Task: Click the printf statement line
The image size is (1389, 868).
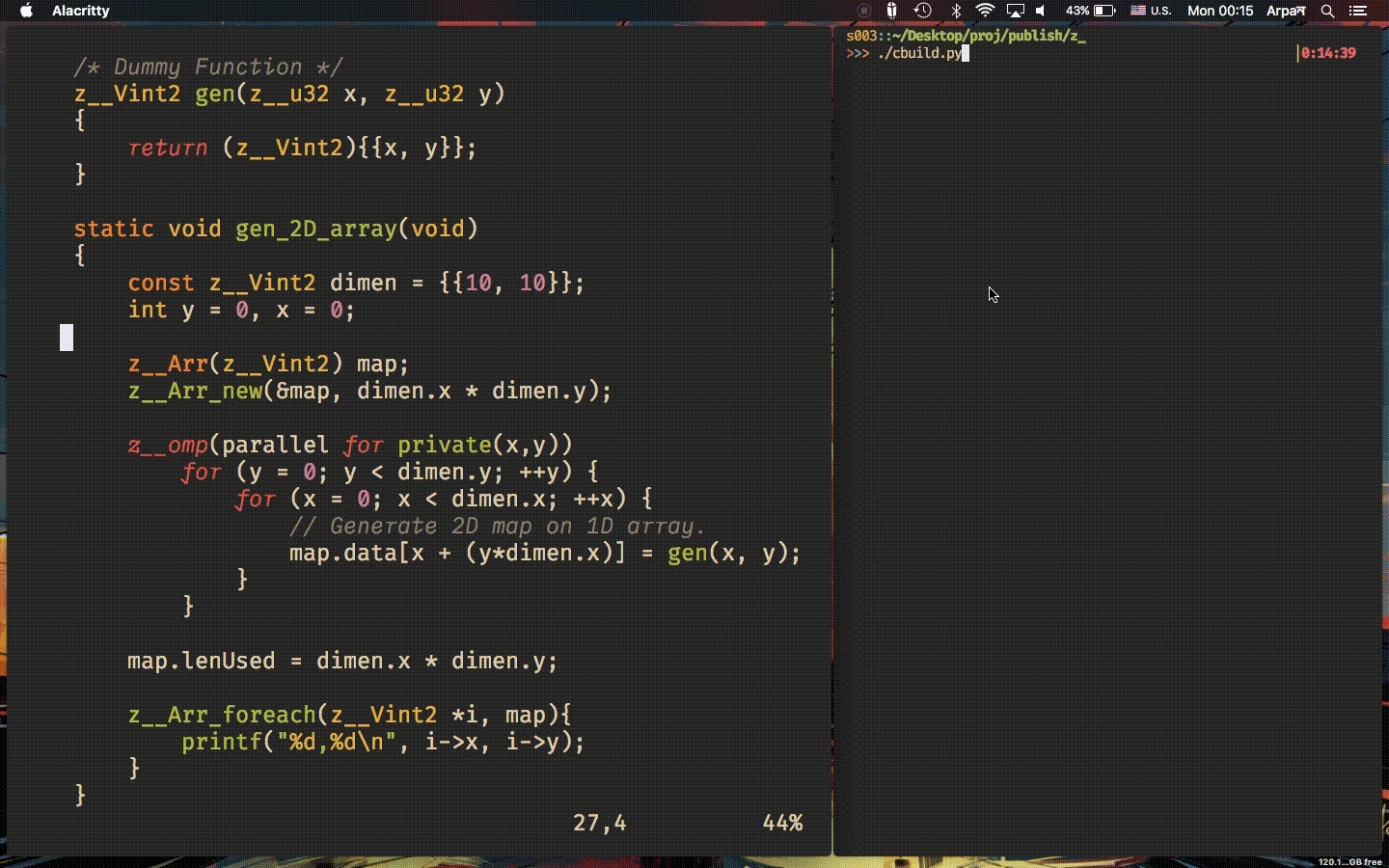Action: [383, 742]
